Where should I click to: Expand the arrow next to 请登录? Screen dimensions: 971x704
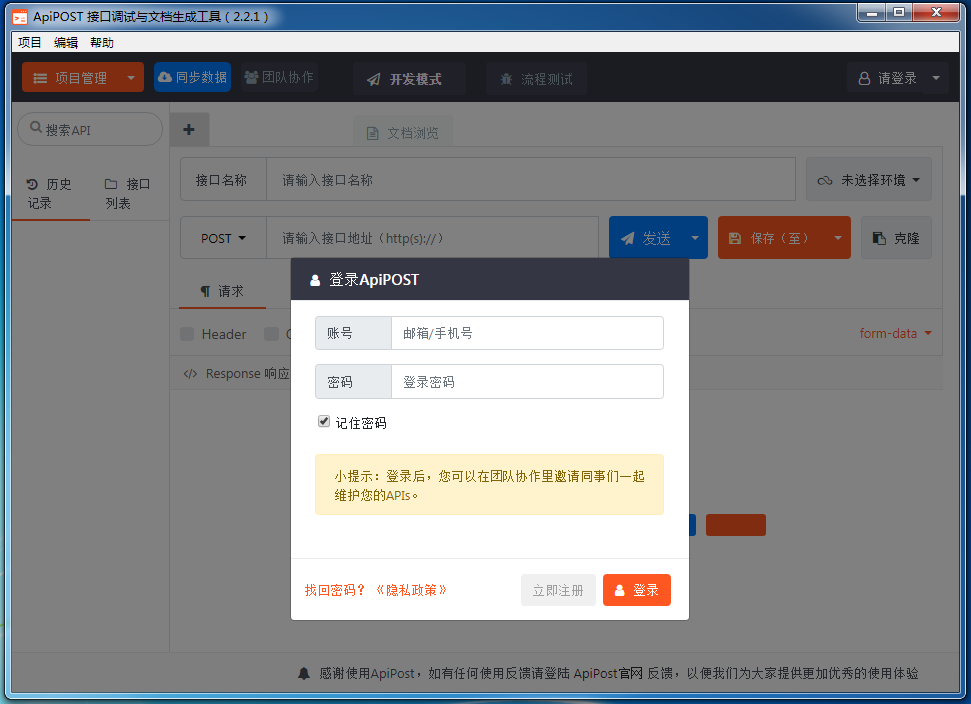[x=936, y=79]
